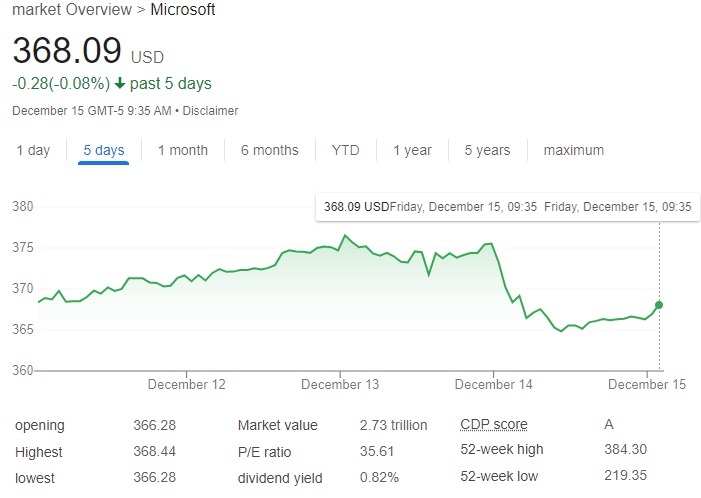Choose the YTD range tab

[346, 150]
